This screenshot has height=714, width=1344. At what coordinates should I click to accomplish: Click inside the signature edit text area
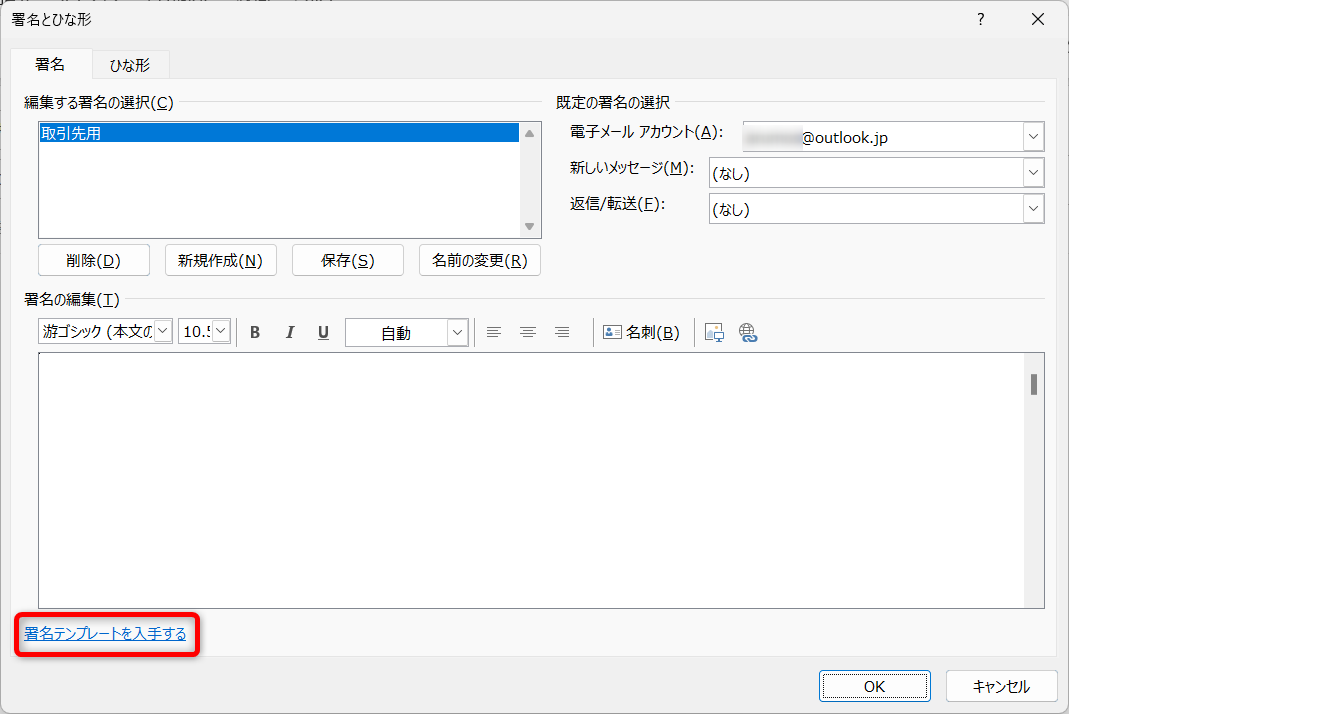click(530, 480)
